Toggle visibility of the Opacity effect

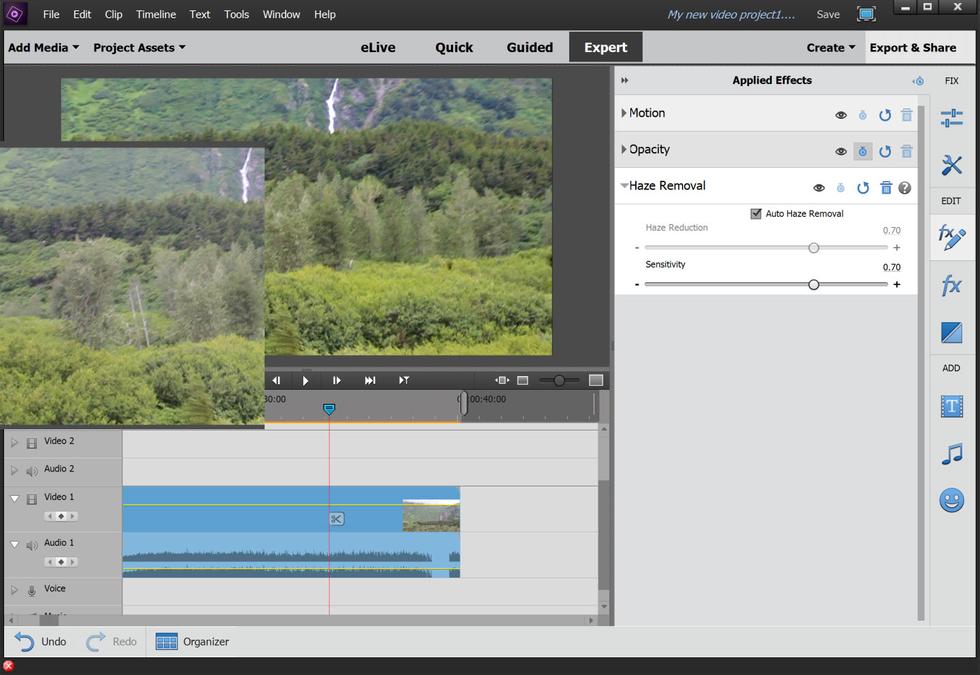click(x=841, y=152)
